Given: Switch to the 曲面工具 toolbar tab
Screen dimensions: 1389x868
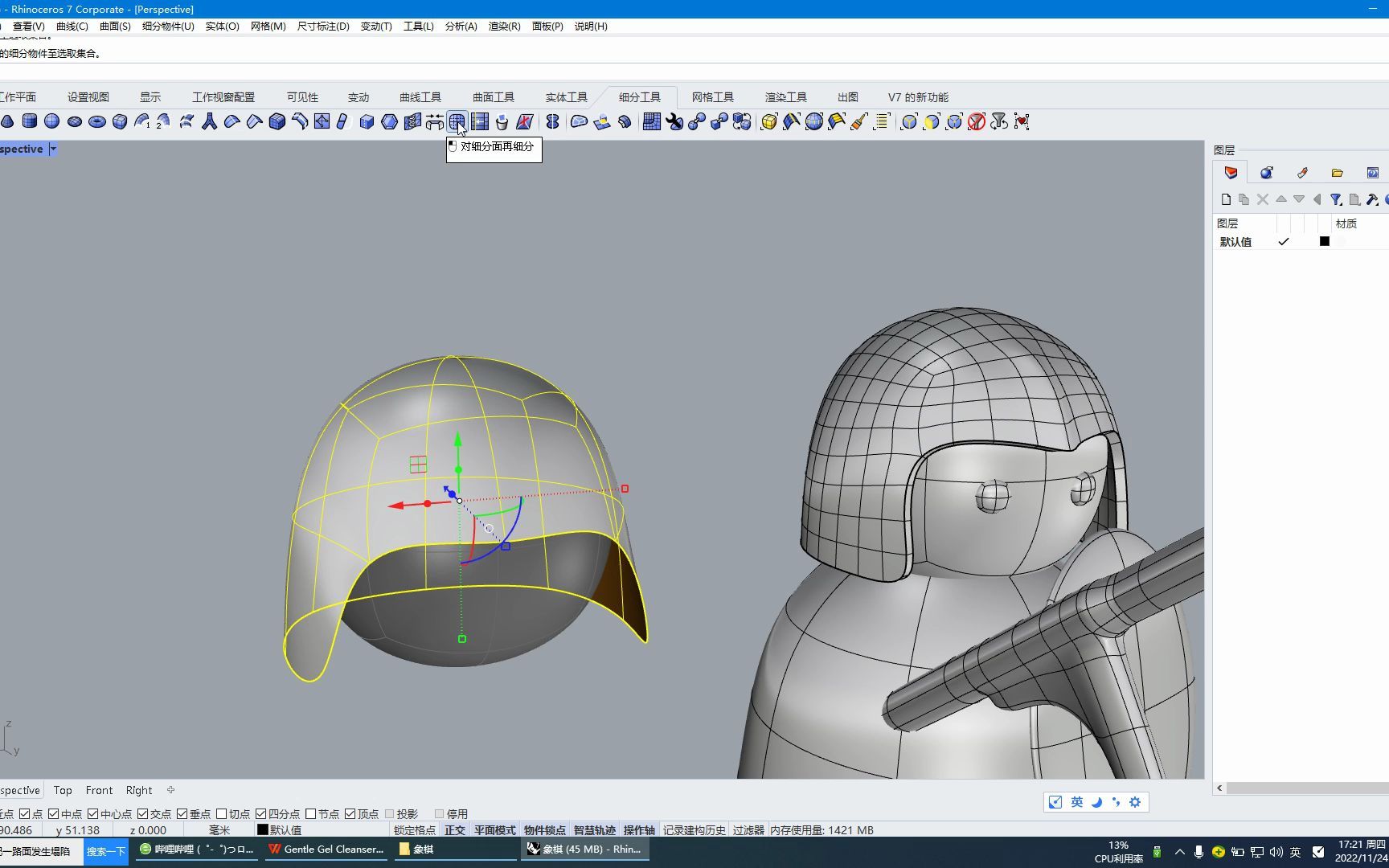Looking at the screenshot, I should click(x=493, y=97).
